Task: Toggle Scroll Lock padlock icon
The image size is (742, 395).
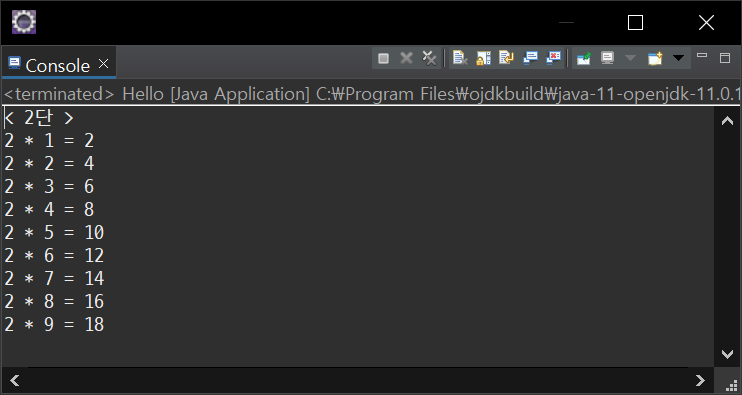Action: point(483,58)
